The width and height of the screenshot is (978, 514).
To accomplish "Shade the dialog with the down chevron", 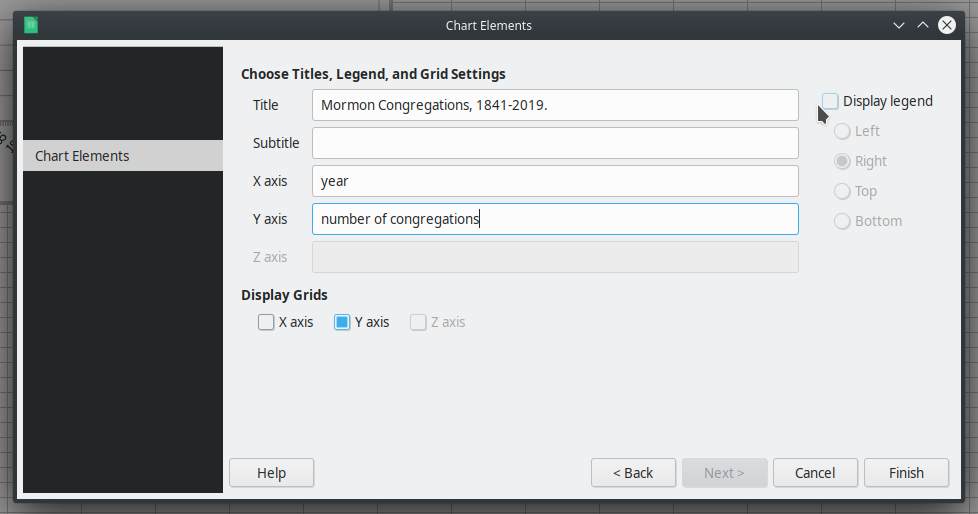I will [x=899, y=26].
